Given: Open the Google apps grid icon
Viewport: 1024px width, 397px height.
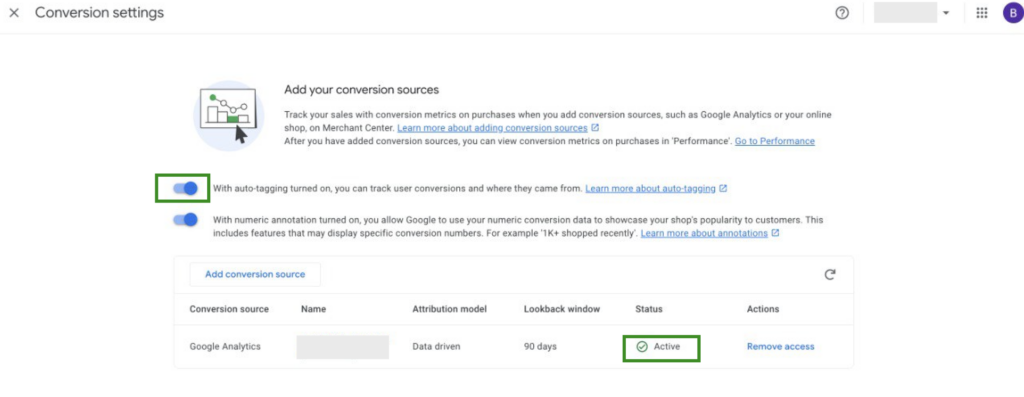Looking at the screenshot, I should [982, 13].
